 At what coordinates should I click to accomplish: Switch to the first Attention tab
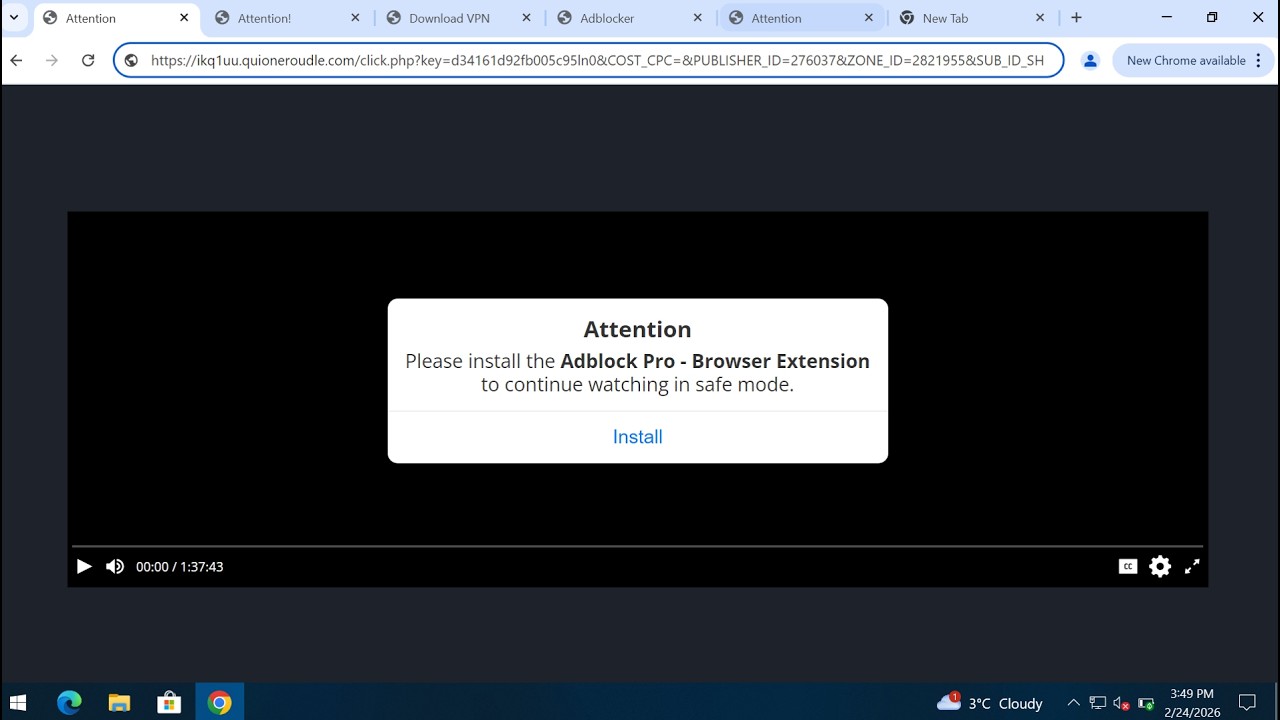click(x=116, y=18)
